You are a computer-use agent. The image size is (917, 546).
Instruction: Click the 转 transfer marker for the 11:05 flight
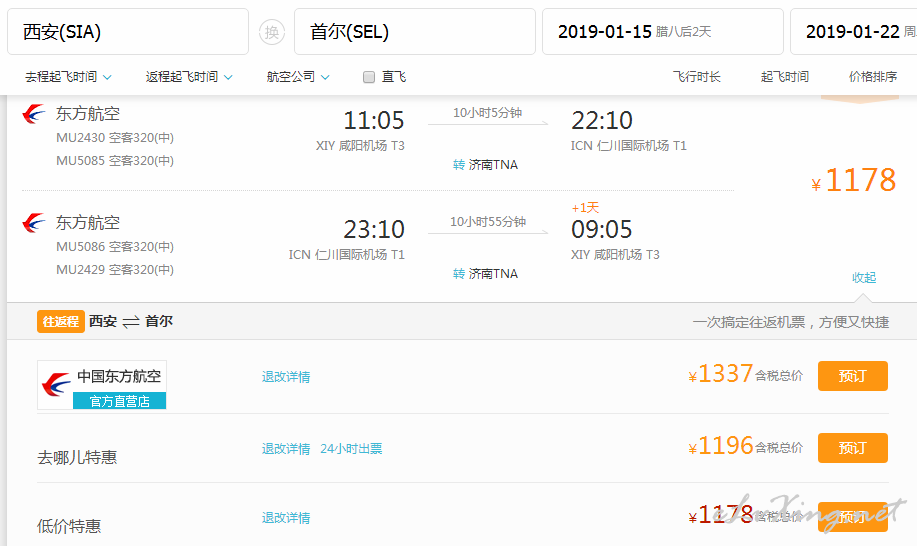(458, 165)
